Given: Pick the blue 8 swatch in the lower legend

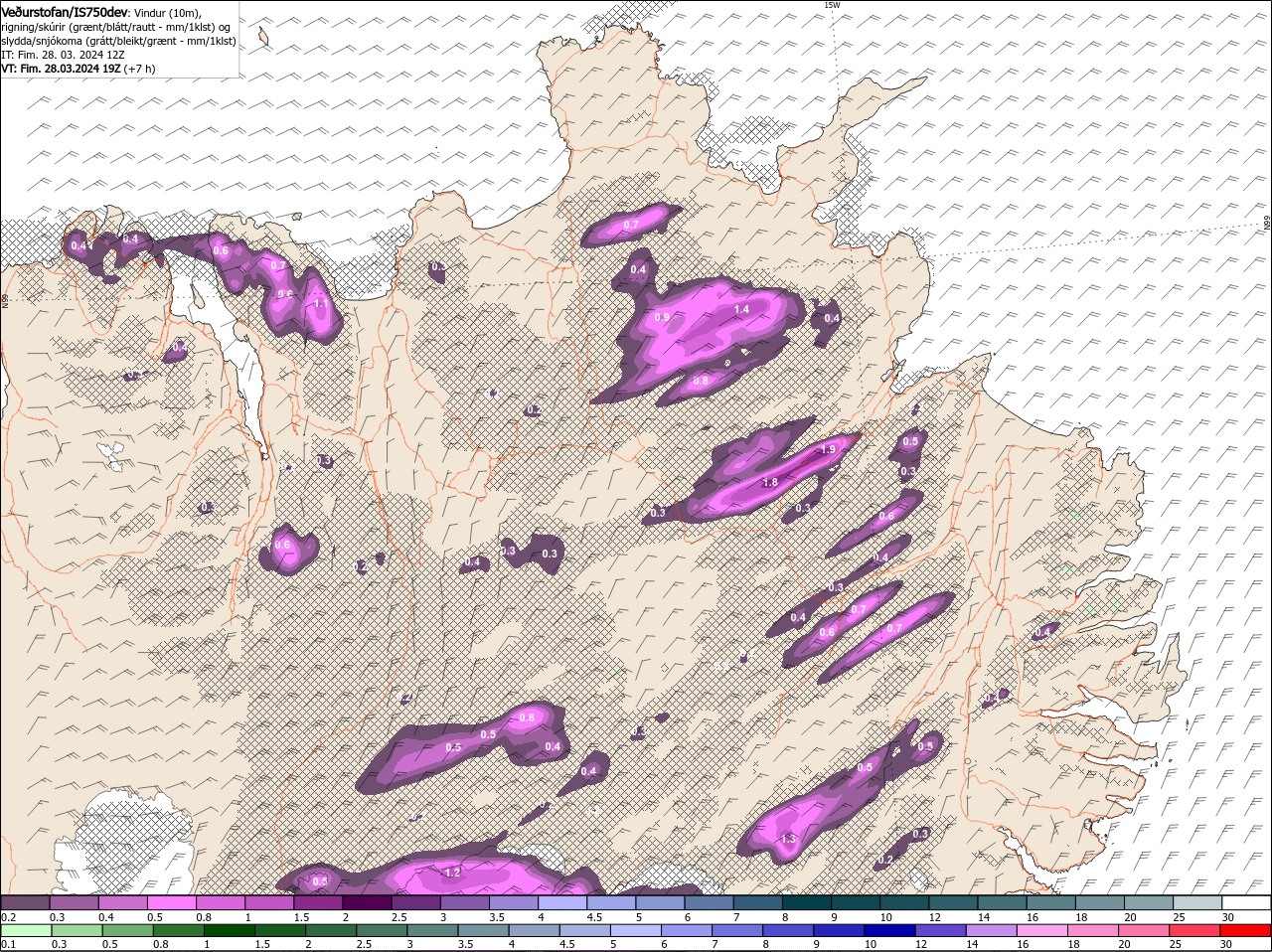Looking at the screenshot, I should pyautogui.click(x=789, y=931).
